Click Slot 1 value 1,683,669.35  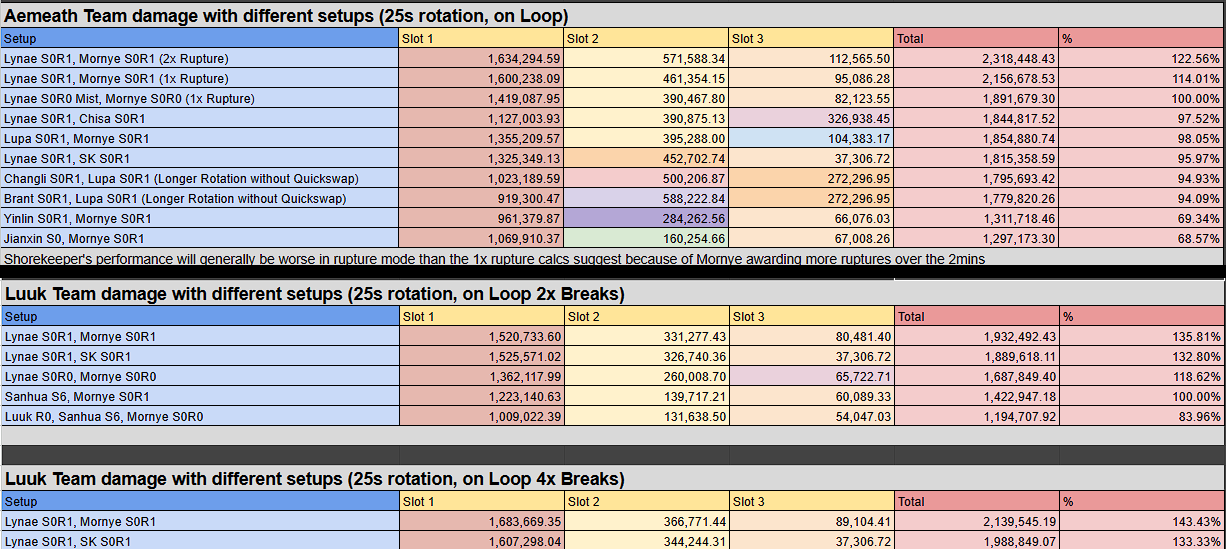tap(481, 522)
